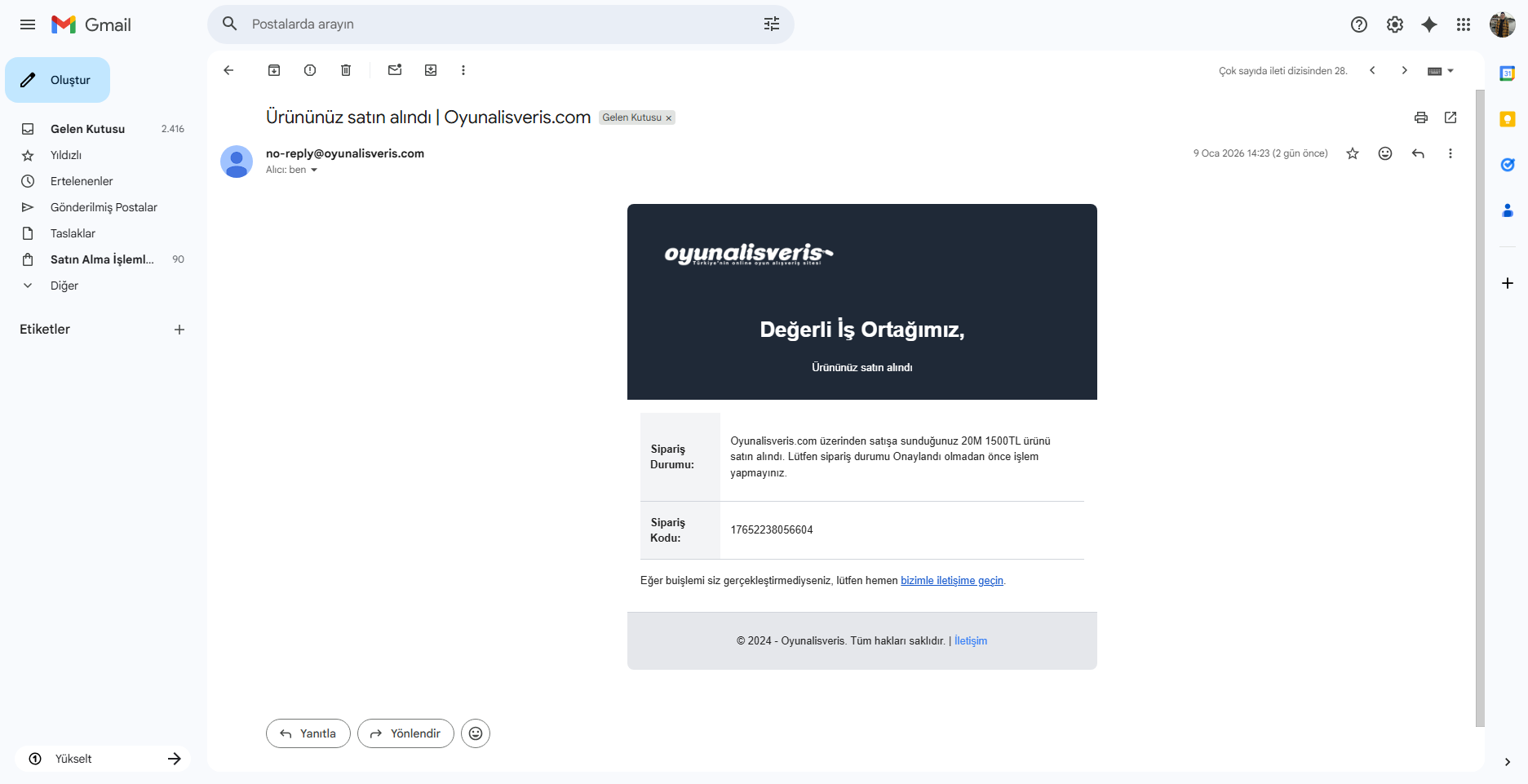Print the whole conversation
This screenshot has height=784, width=1528.
tap(1421, 117)
